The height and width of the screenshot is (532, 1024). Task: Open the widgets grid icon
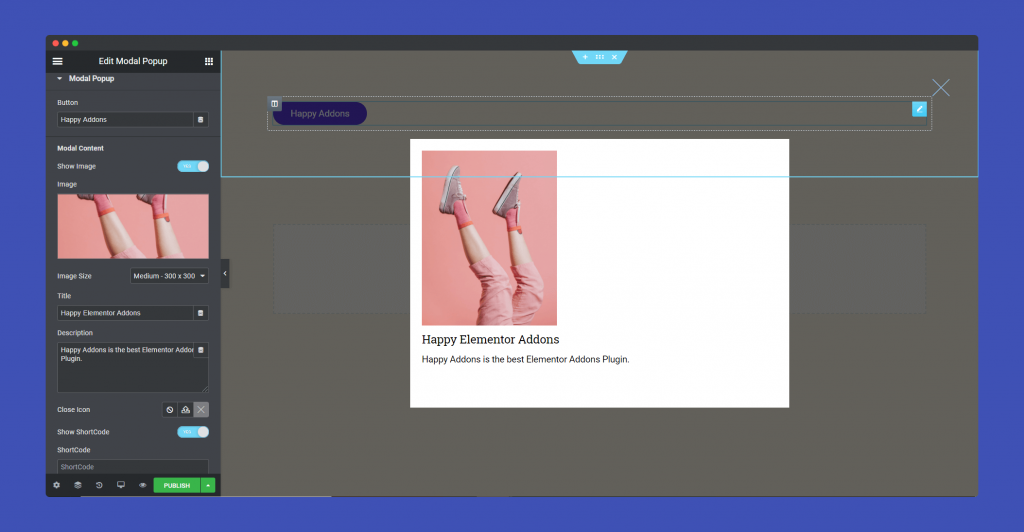pyautogui.click(x=209, y=61)
